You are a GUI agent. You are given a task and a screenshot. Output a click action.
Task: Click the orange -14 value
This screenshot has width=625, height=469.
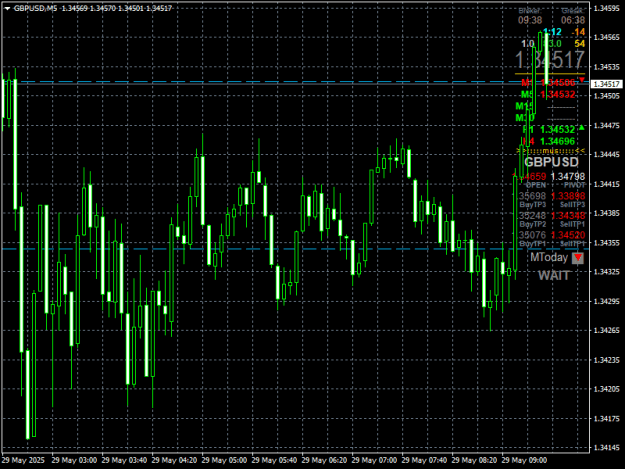tap(578, 32)
